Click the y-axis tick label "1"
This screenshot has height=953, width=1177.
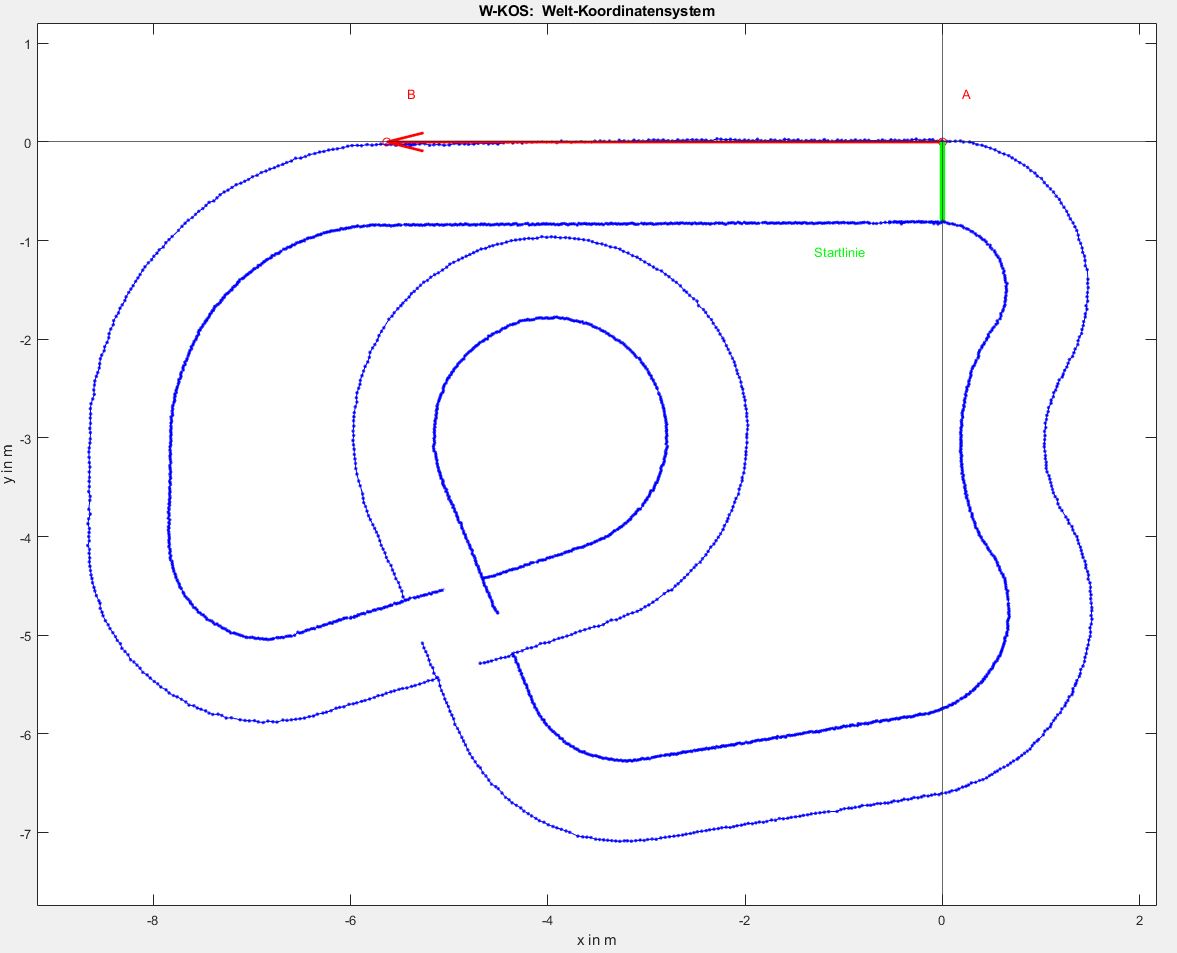pyautogui.click(x=29, y=44)
